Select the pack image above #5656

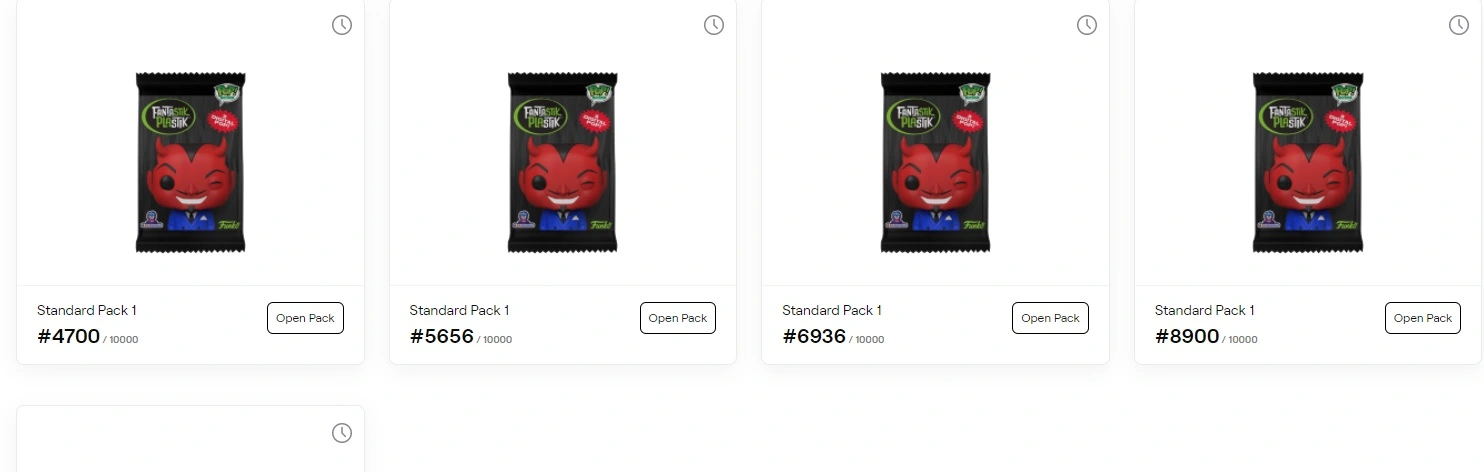coord(563,162)
